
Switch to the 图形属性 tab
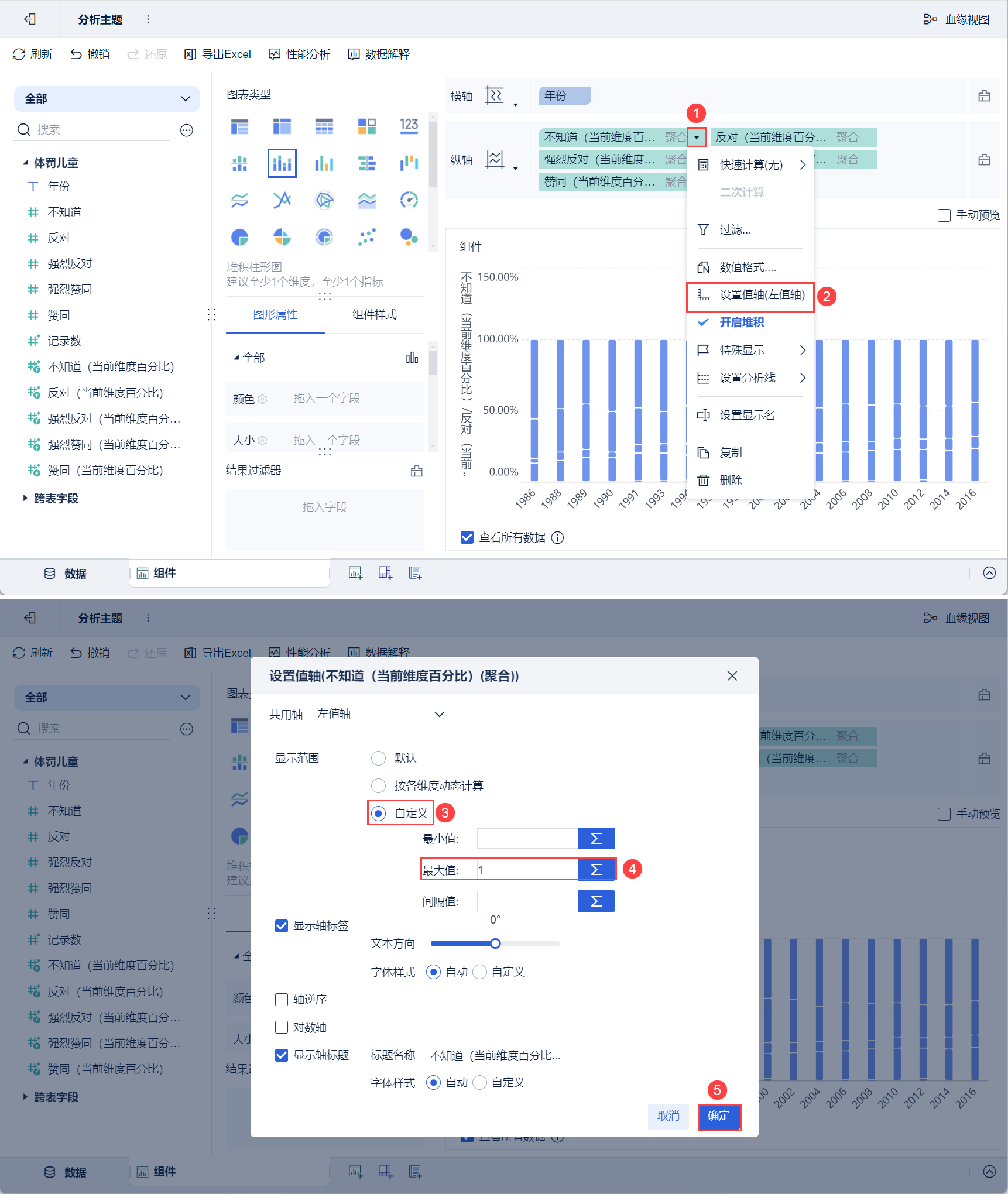pos(275,315)
